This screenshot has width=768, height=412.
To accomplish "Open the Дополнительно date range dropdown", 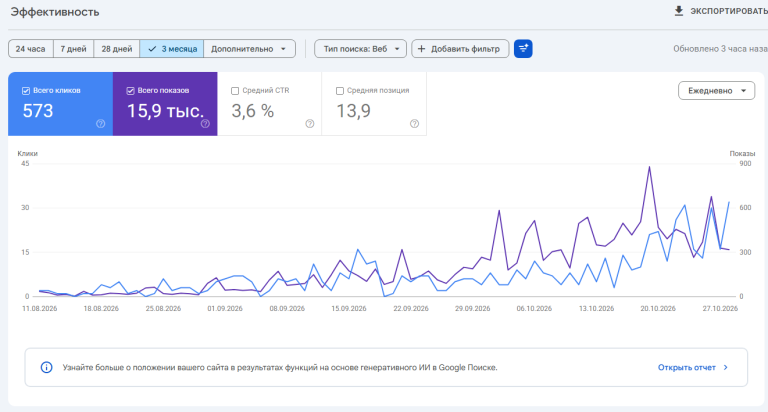I will (x=249, y=48).
